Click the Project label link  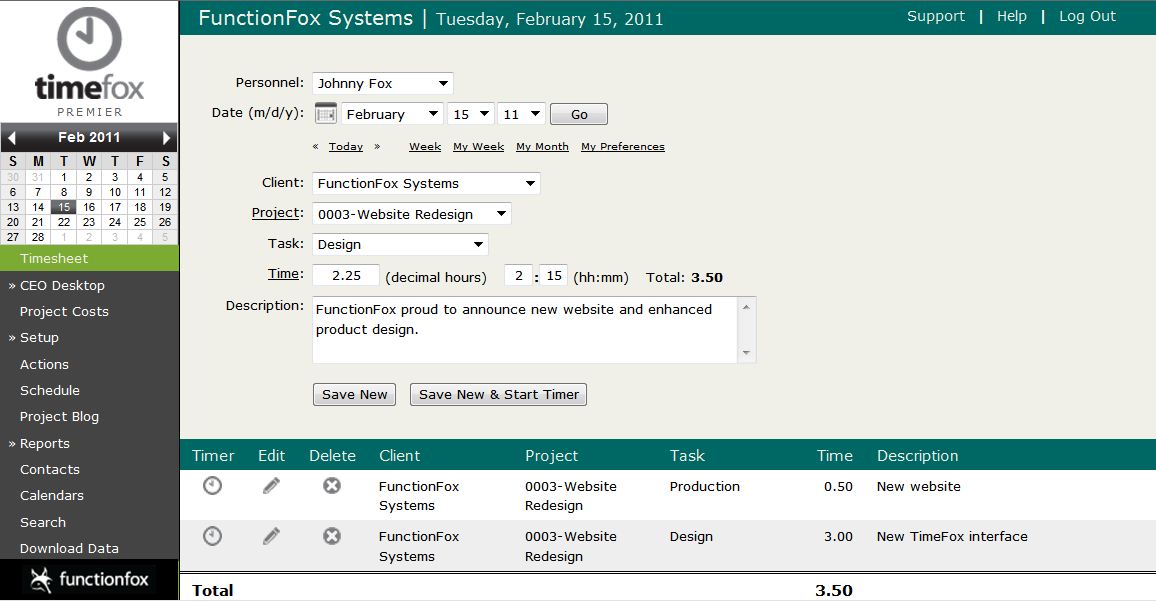pos(277,213)
